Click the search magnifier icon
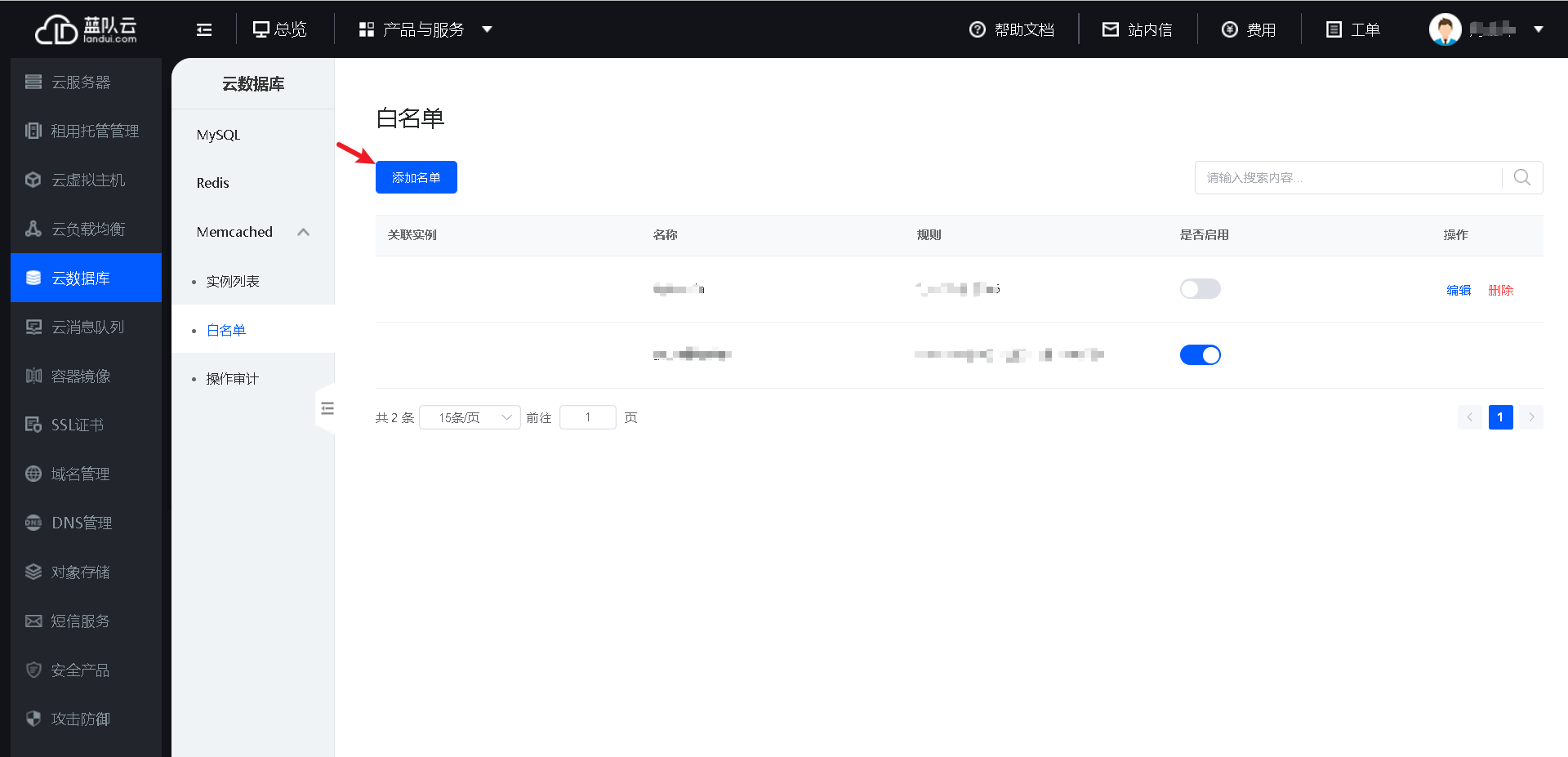 1521,177
